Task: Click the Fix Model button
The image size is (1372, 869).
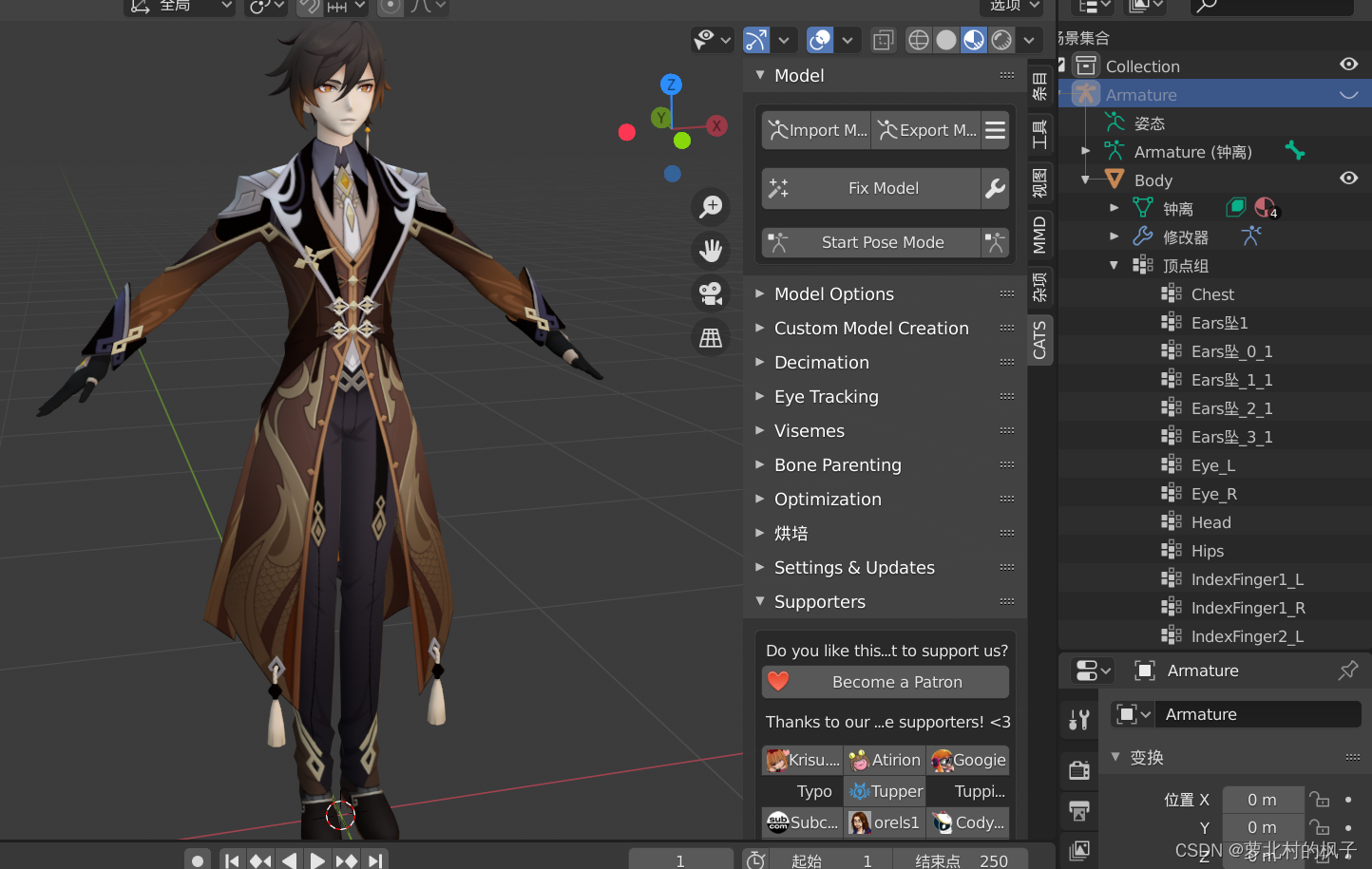Action: [x=871, y=188]
